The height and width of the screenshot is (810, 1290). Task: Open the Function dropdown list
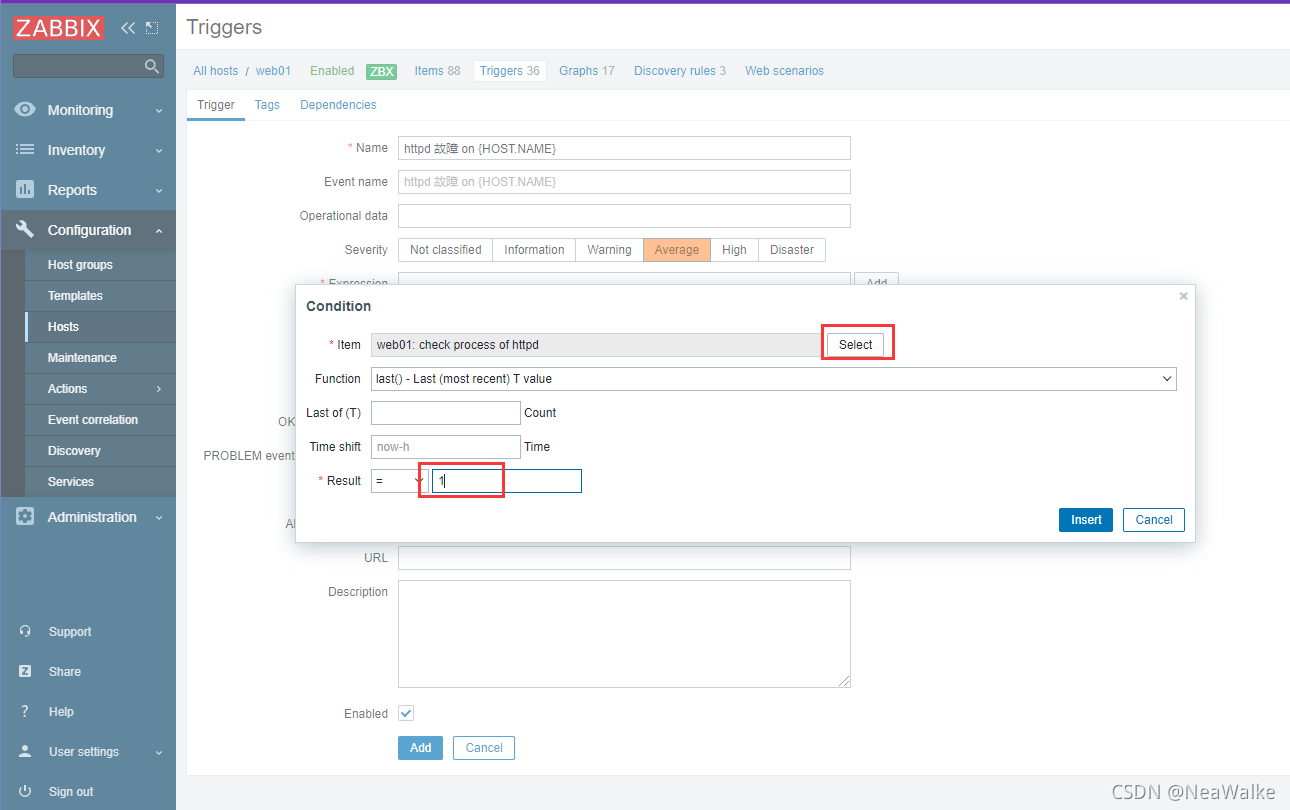click(x=774, y=379)
